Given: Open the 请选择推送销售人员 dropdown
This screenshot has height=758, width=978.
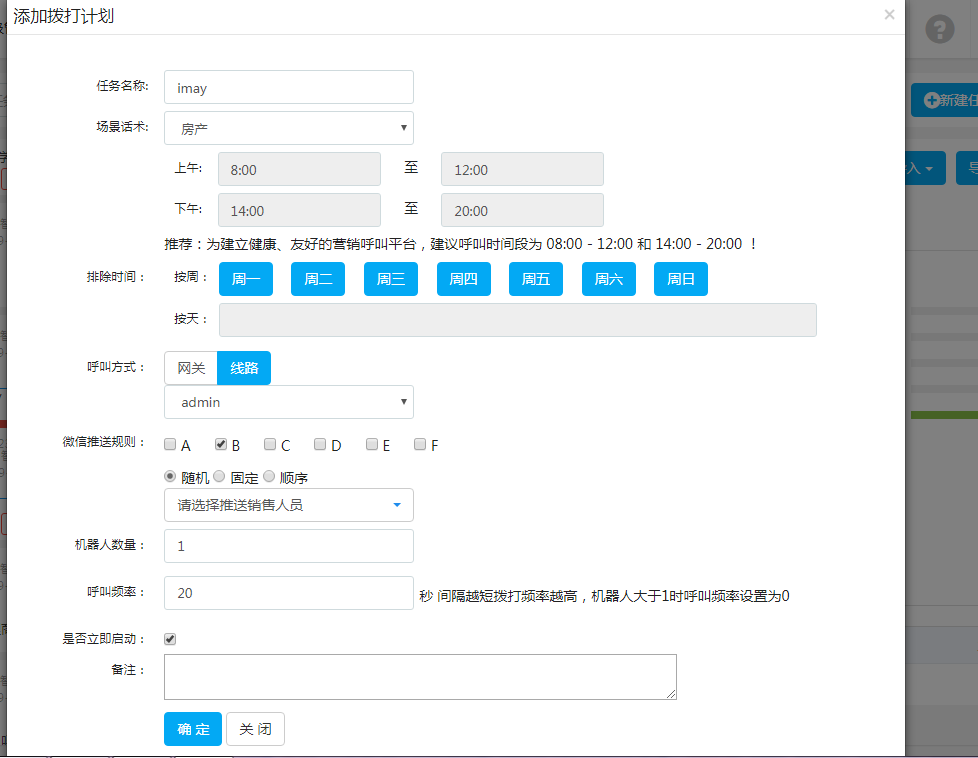Looking at the screenshot, I should tap(288, 505).
